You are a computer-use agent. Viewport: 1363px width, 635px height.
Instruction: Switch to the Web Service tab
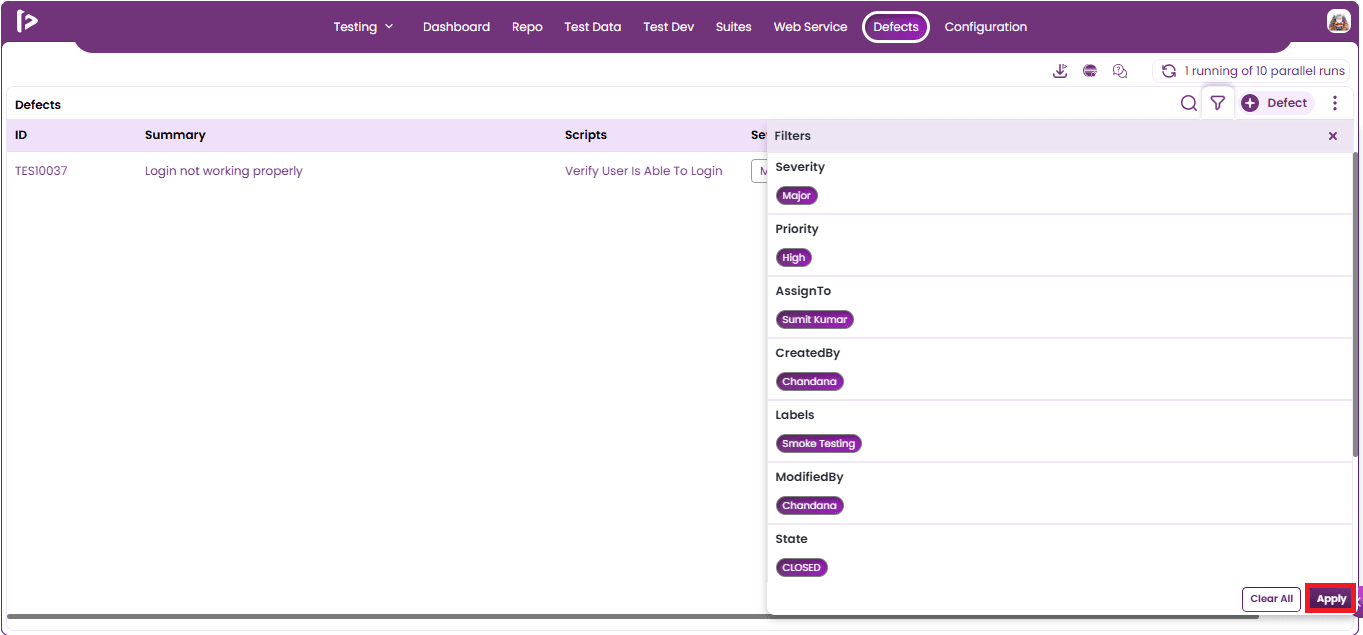pyautogui.click(x=810, y=27)
